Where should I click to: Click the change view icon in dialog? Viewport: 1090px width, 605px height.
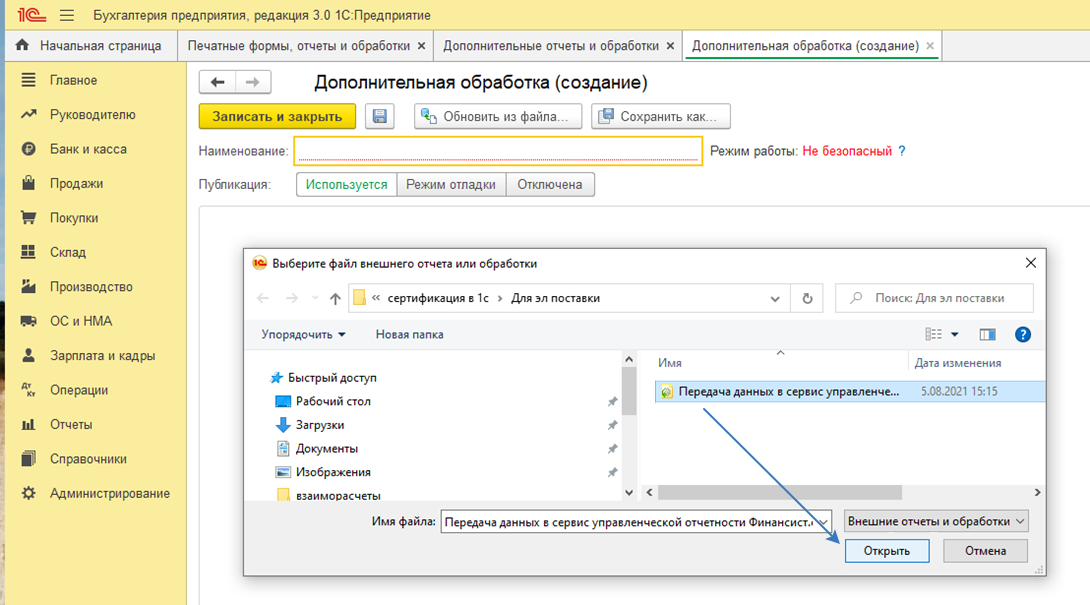pyautogui.click(x=934, y=334)
